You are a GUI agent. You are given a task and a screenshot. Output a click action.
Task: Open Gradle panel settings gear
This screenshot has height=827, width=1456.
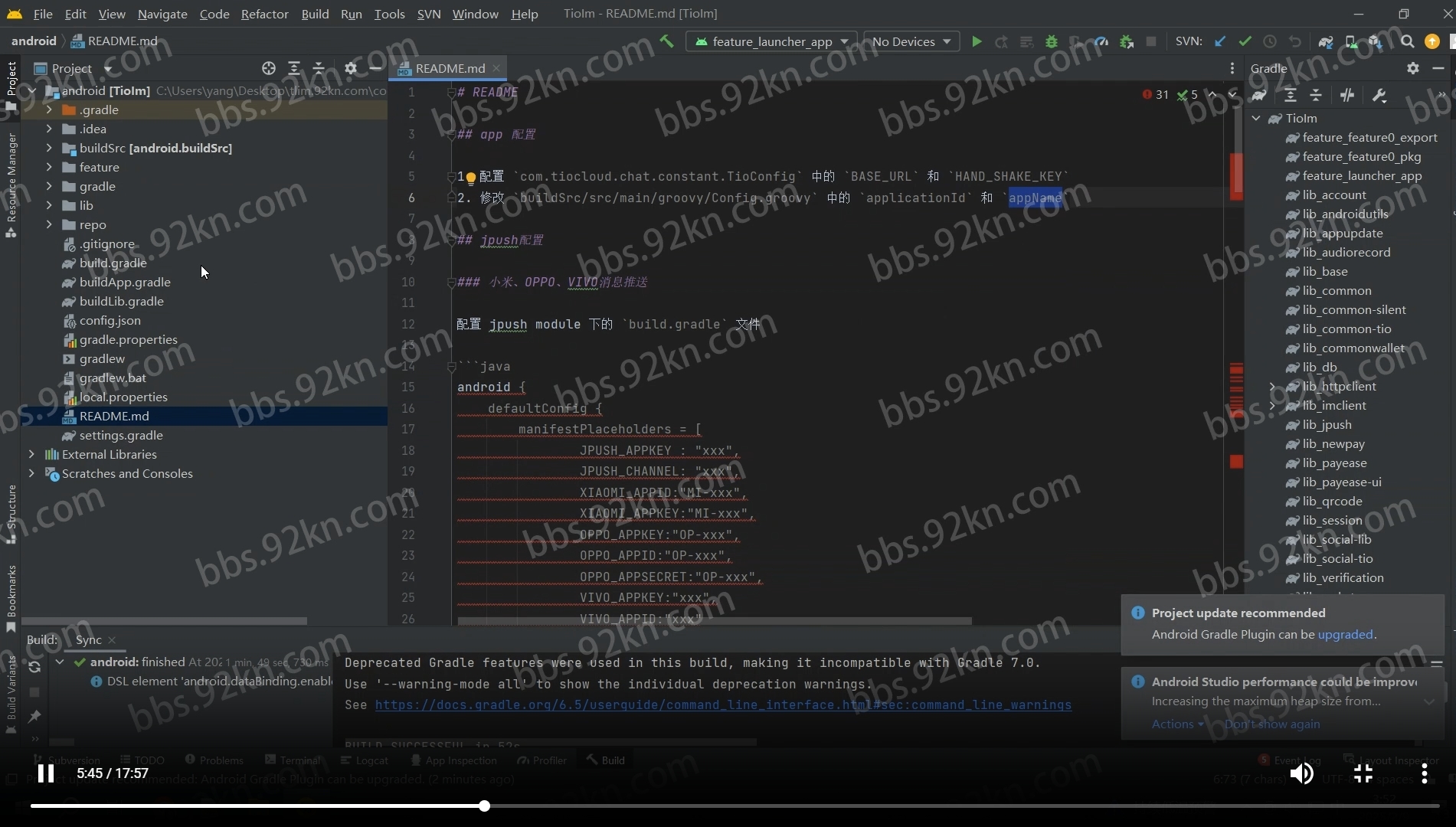click(x=1413, y=68)
